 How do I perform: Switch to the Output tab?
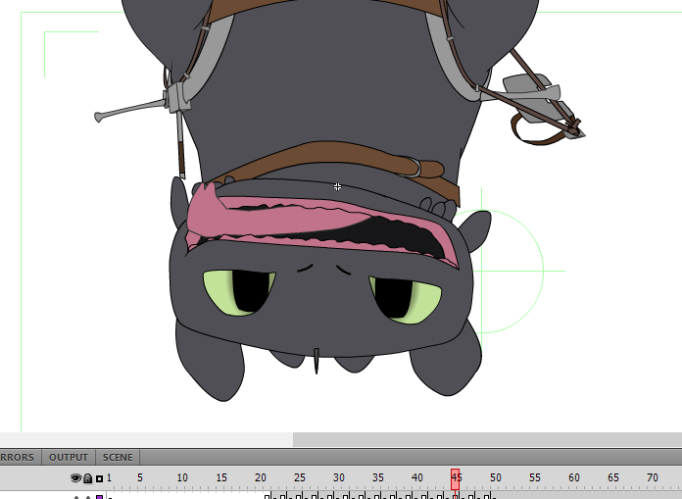click(x=69, y=457)
